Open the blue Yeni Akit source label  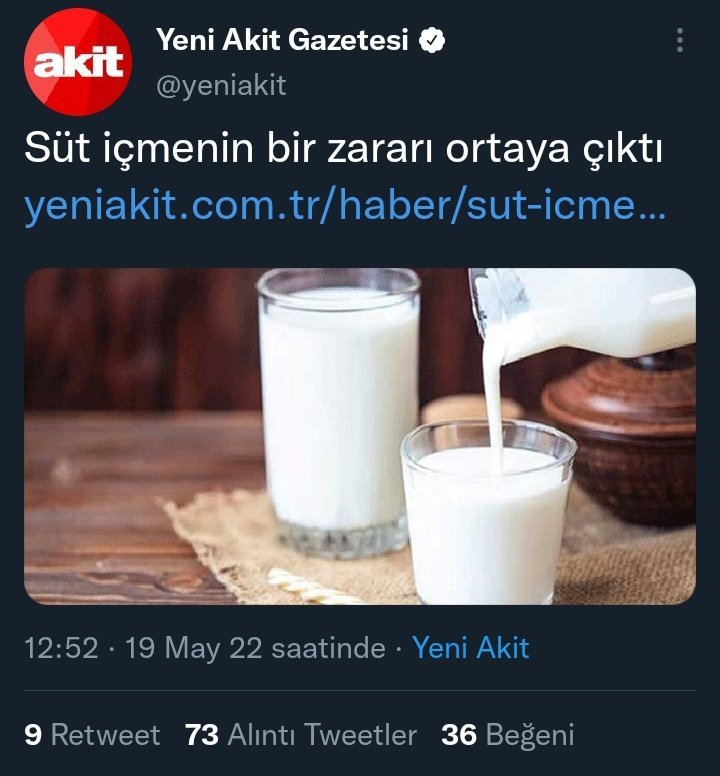tap(471, 647)
